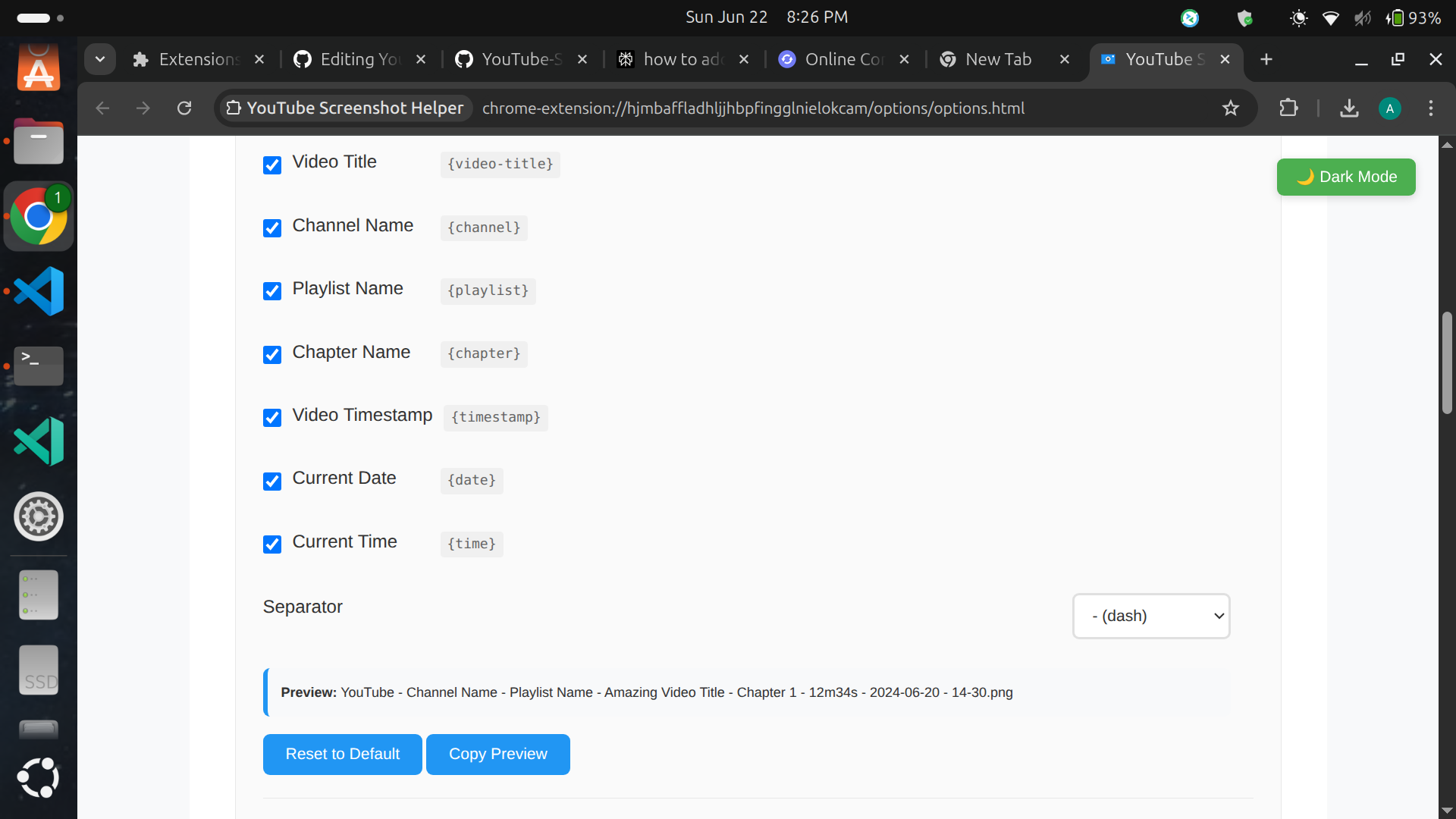Open Chrome downloads icon
Image resolution: width=1456 pixels, height=819 pixels.
(1349, 108)
